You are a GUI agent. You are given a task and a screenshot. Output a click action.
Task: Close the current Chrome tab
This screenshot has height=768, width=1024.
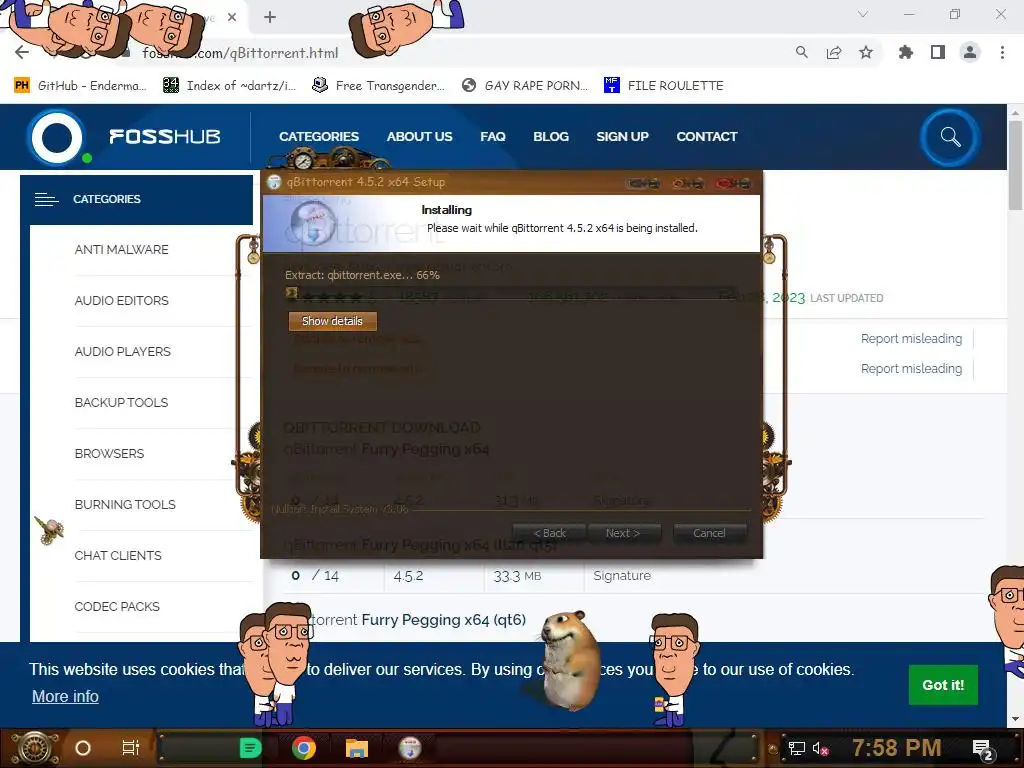[232, 18]
